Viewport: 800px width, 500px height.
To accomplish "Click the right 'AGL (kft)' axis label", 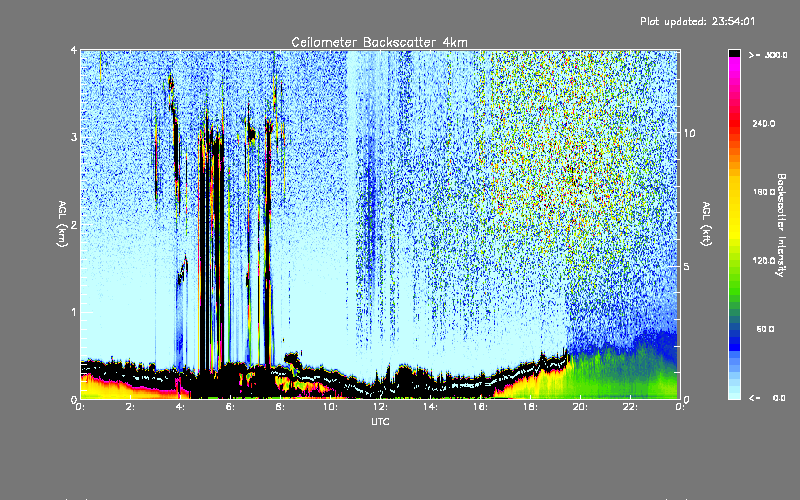I will [707, 224].
